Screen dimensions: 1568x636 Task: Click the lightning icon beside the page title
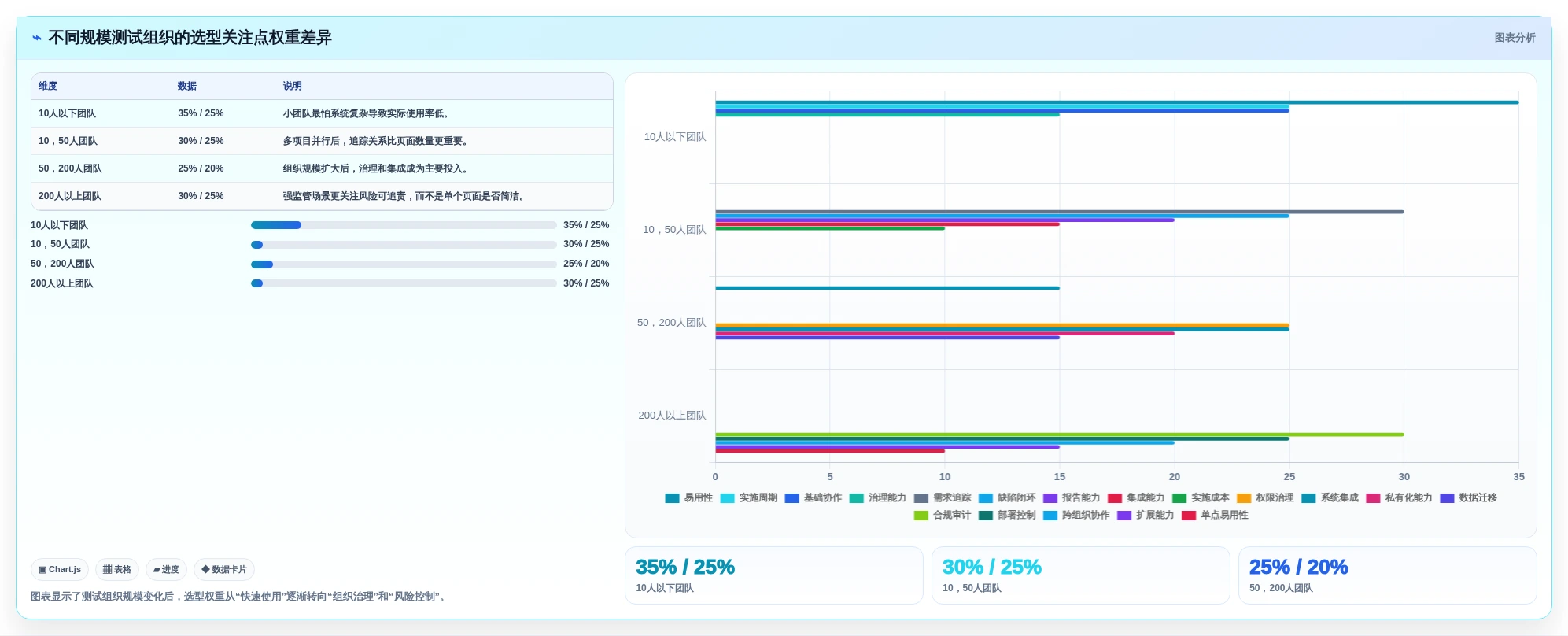(37, 38)
